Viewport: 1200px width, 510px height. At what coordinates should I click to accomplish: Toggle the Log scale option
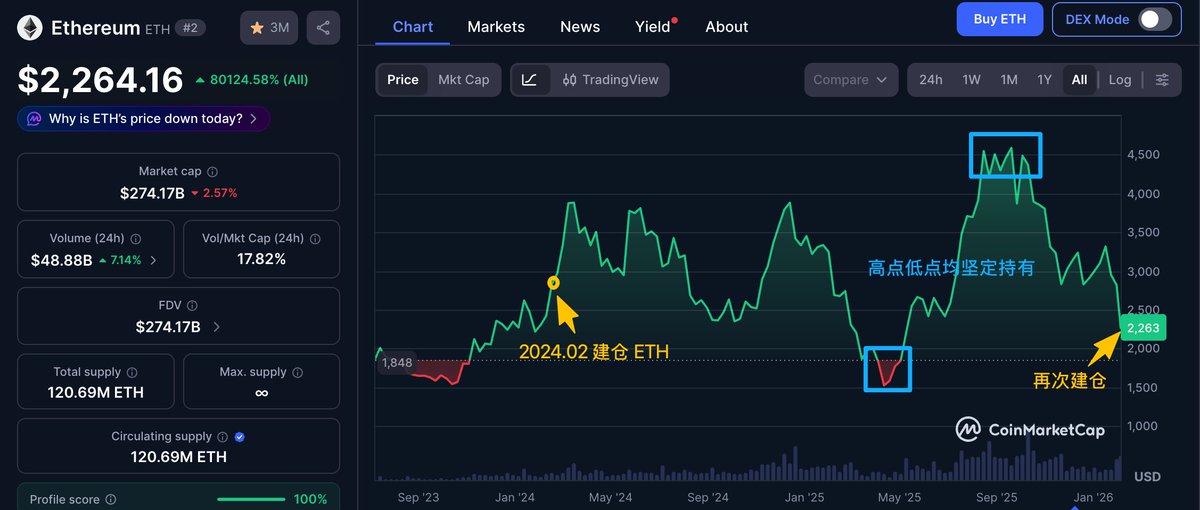pos(1120,80)
